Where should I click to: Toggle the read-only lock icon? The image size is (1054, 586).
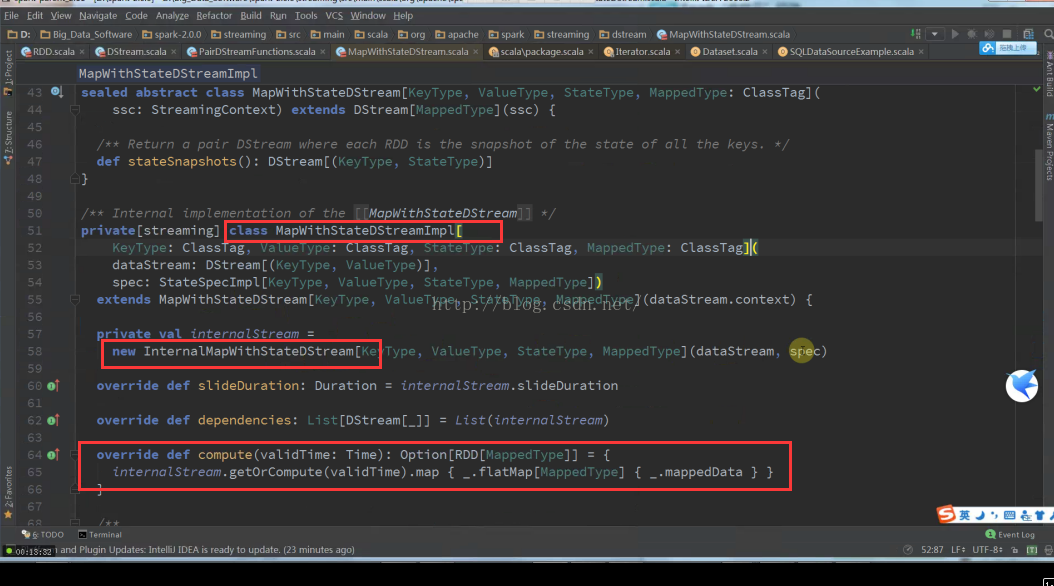(x=1015, y=549)
